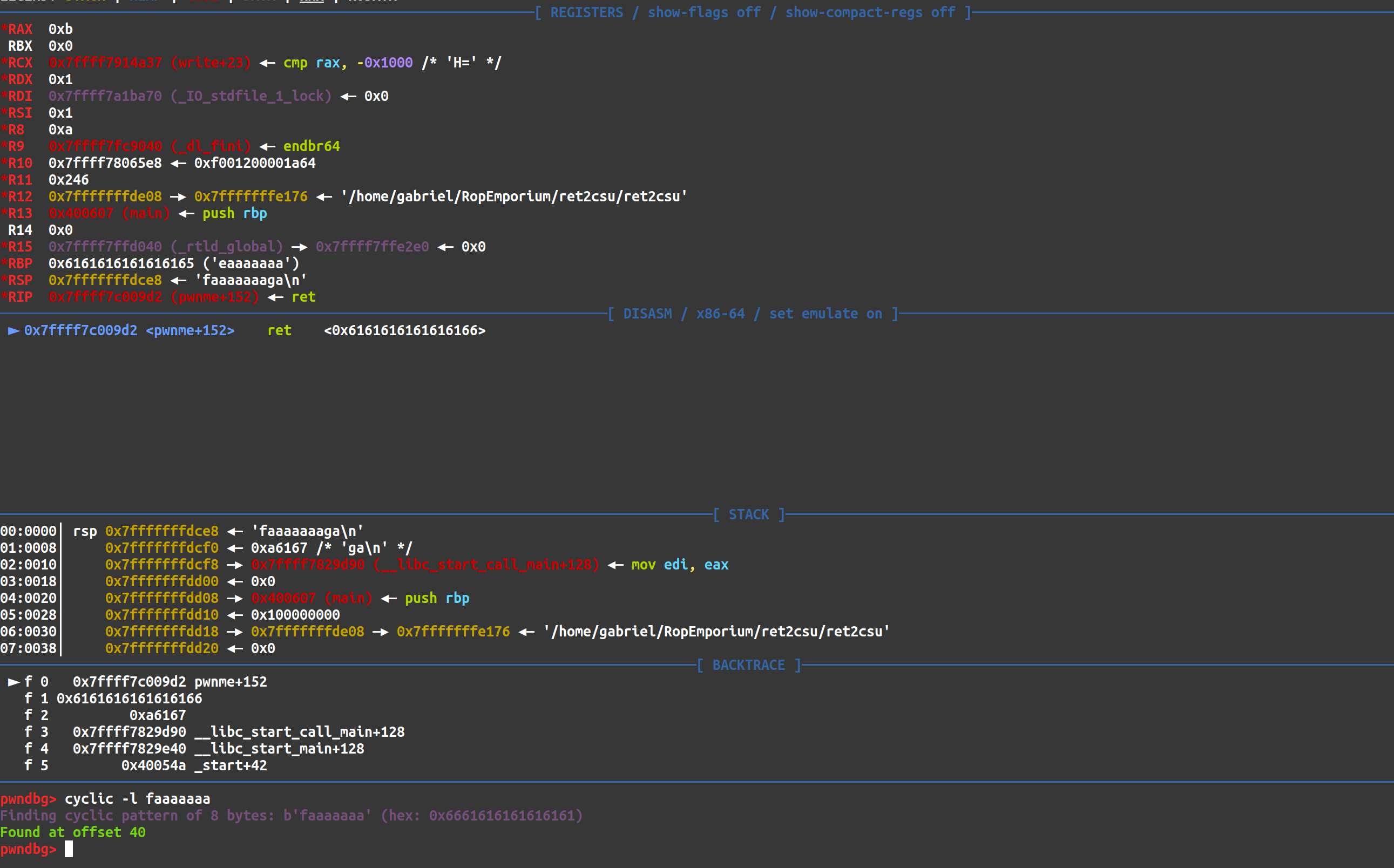
Task: Click show-flags off in REGISTERS header
Action: [x=704, y=12]
